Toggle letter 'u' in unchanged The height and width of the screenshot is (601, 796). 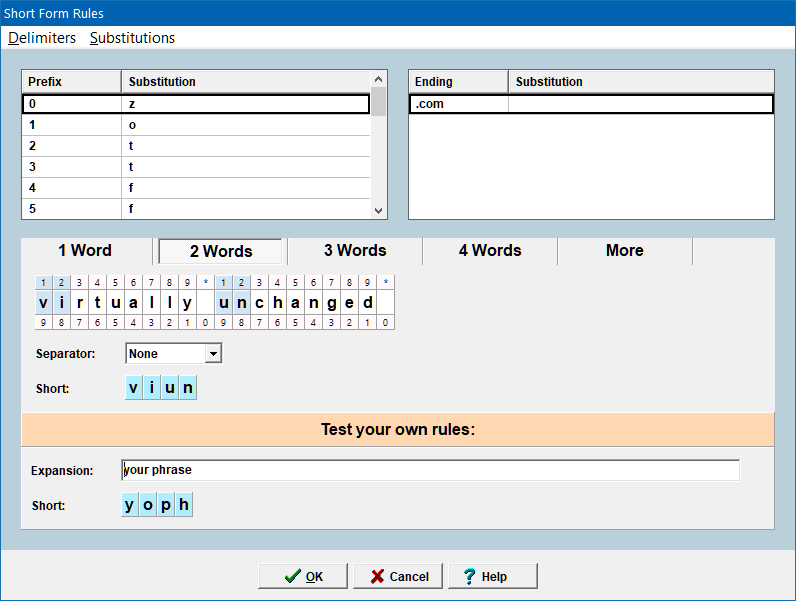tap(224, 303)
